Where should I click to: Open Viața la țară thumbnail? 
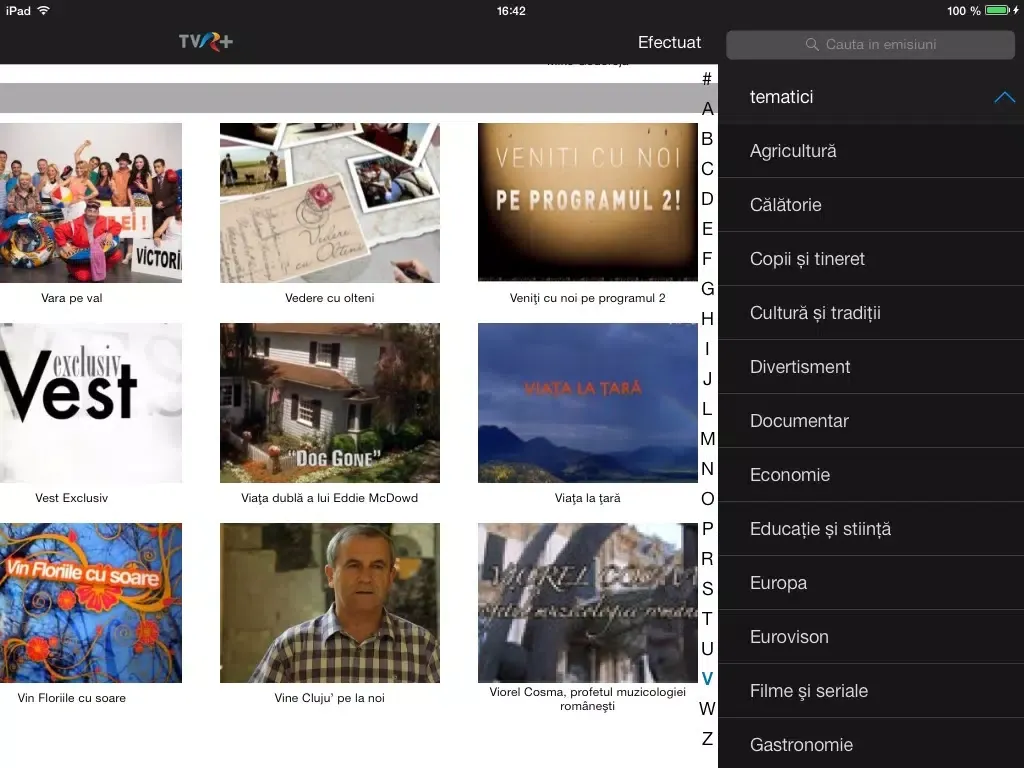click(588, 403)
